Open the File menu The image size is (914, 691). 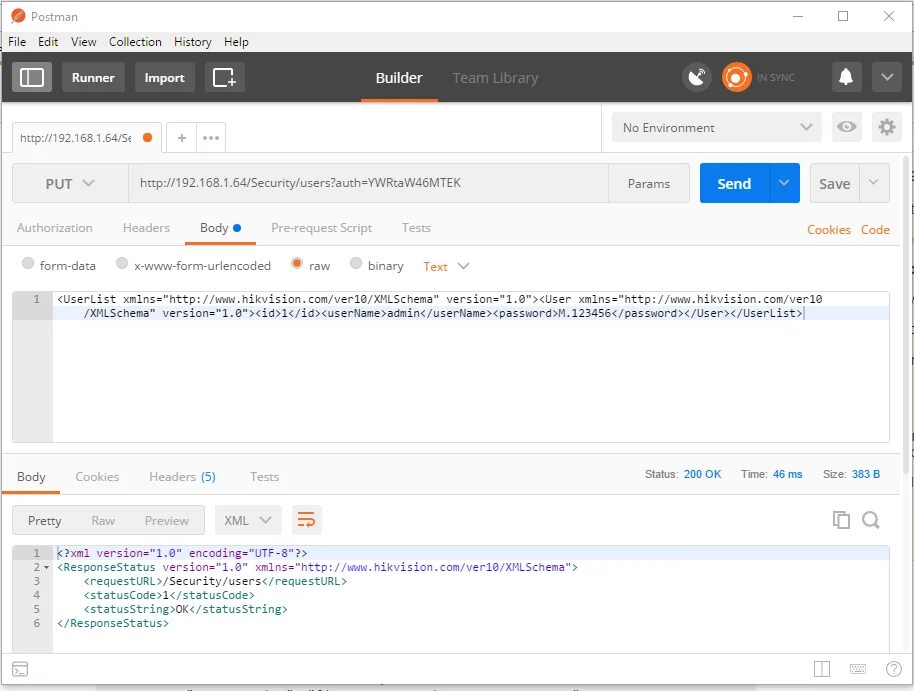[17, 42]
